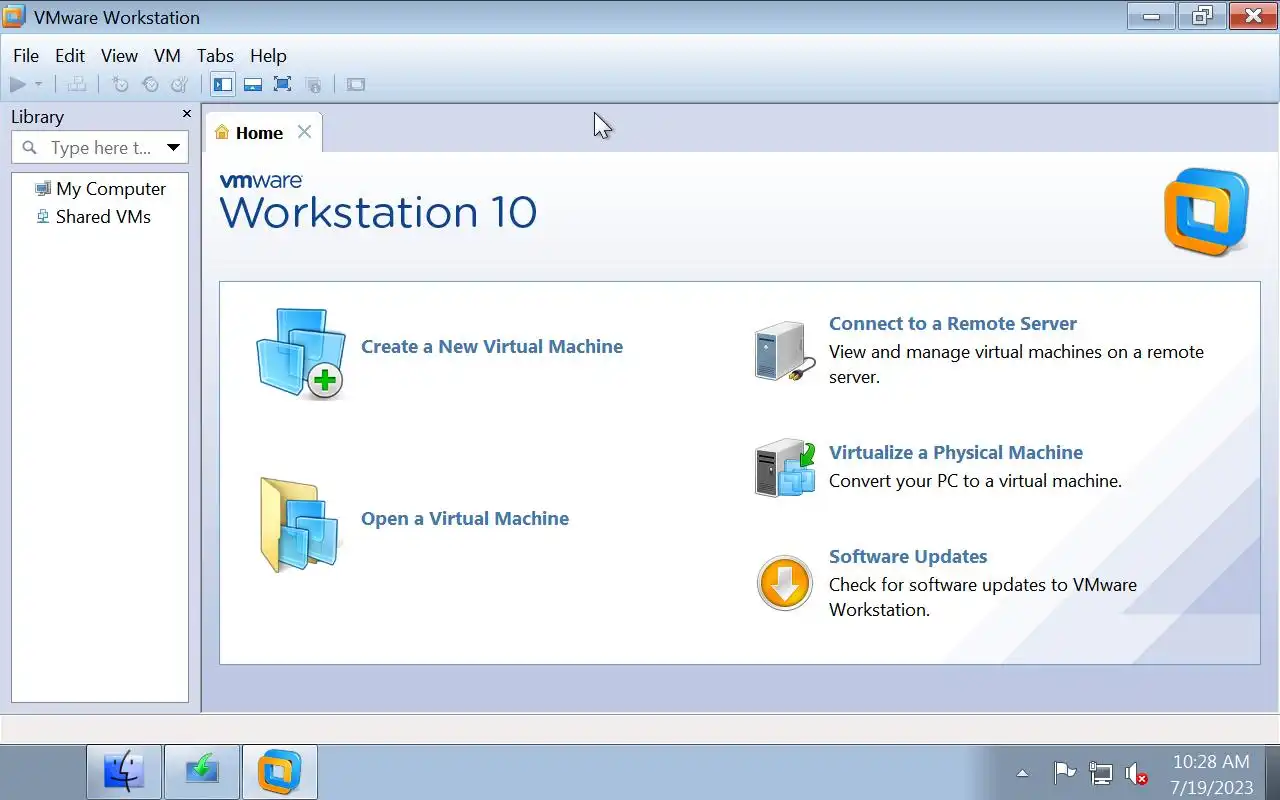
Task: Click the Open a Virtual Machine folder icon
Action: tap(300, 525)
